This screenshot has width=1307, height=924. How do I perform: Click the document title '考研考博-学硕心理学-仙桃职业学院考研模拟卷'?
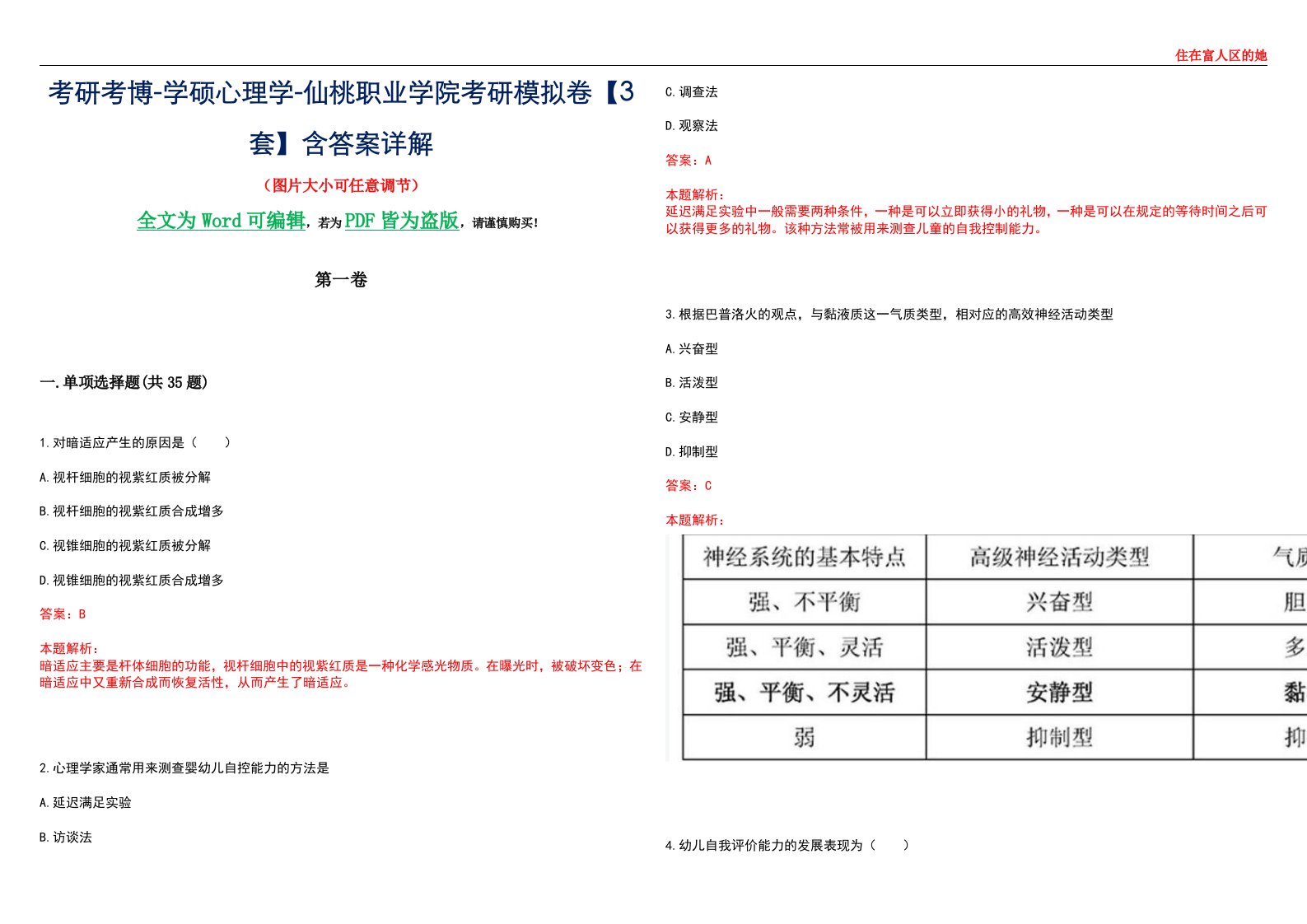pyautogui.click(x=341, y=118)
